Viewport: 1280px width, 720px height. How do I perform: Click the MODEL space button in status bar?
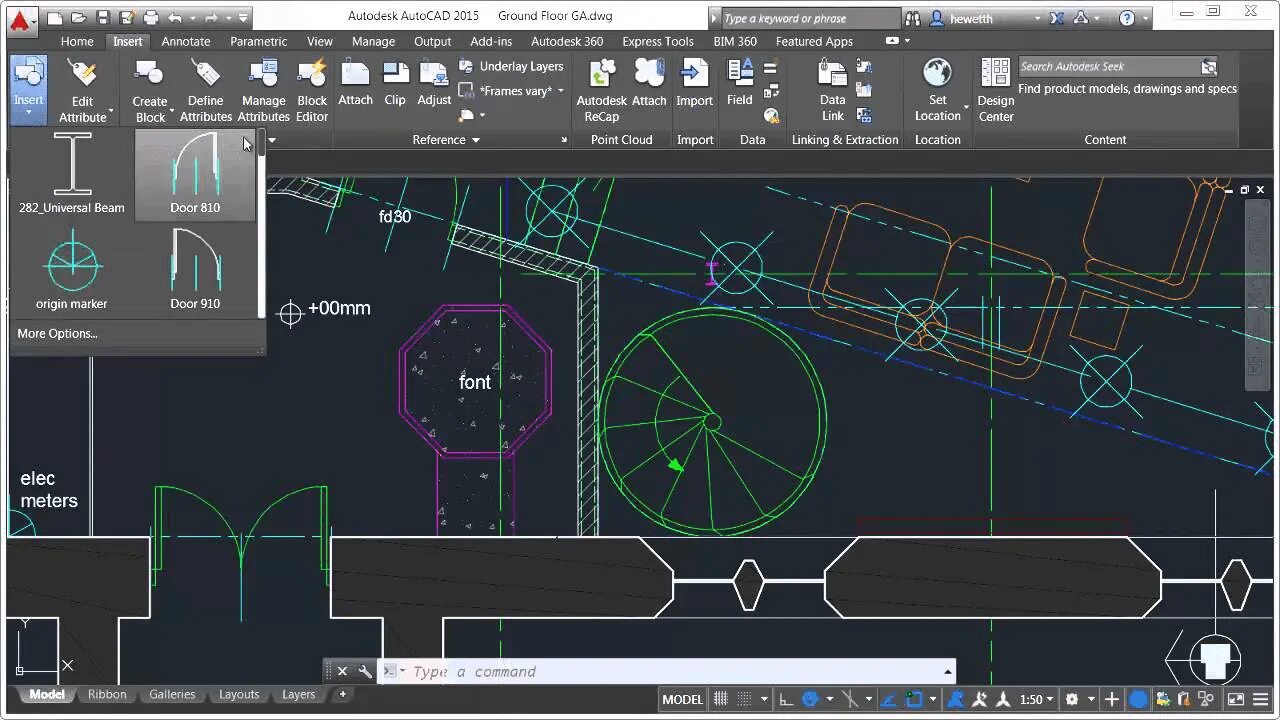(683, 699)
